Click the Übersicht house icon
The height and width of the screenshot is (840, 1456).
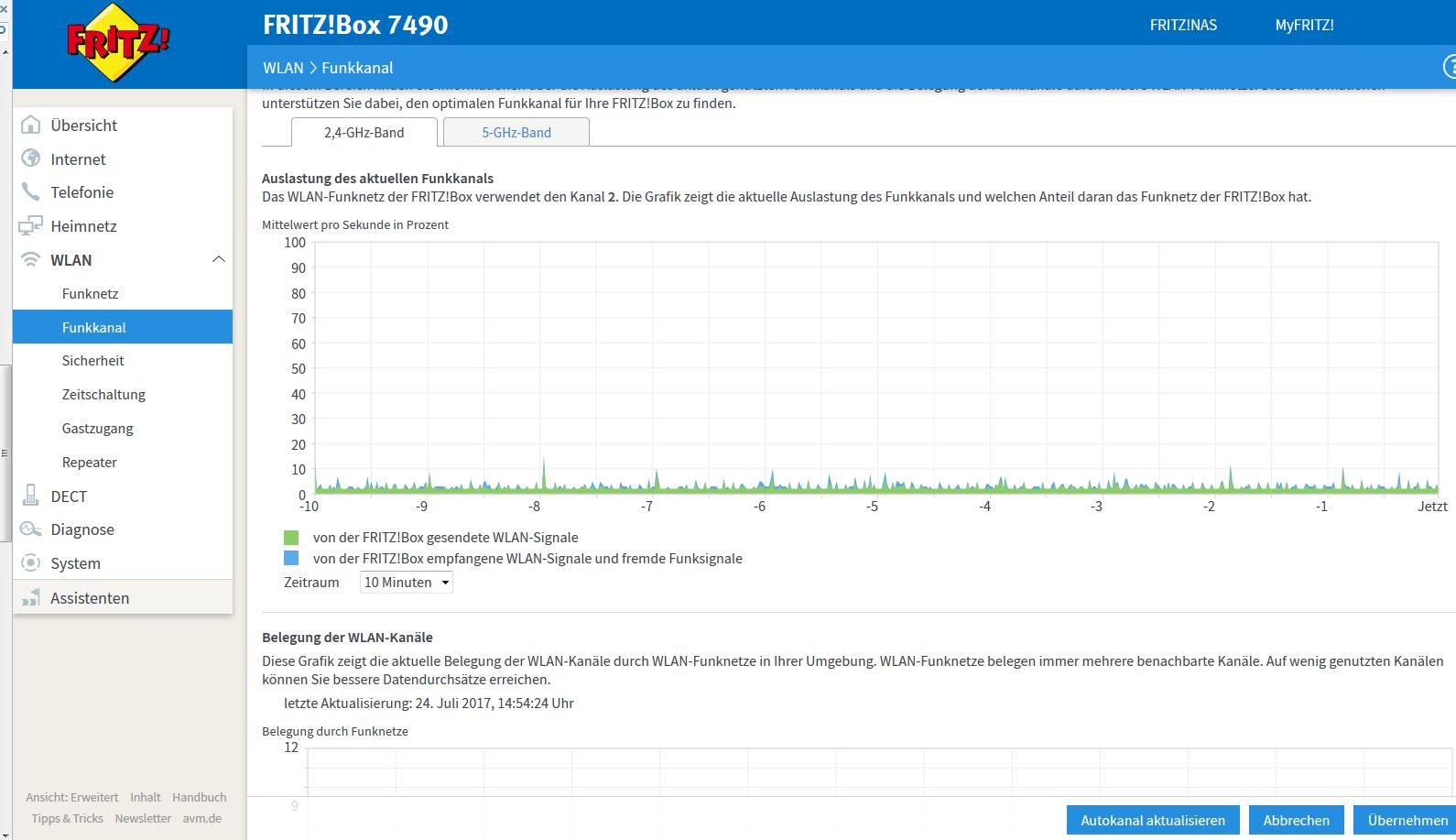pos(31,125)
